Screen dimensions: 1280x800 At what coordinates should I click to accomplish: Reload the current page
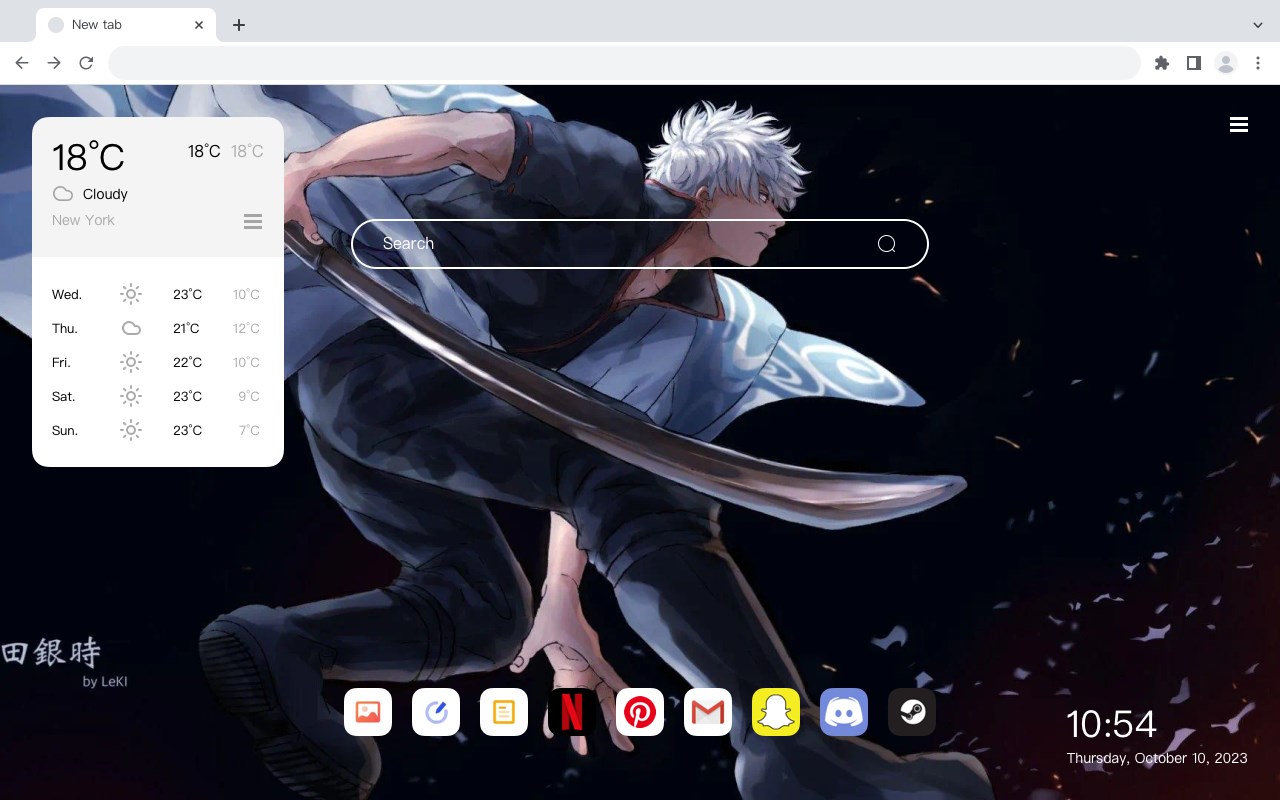point(86,63)
